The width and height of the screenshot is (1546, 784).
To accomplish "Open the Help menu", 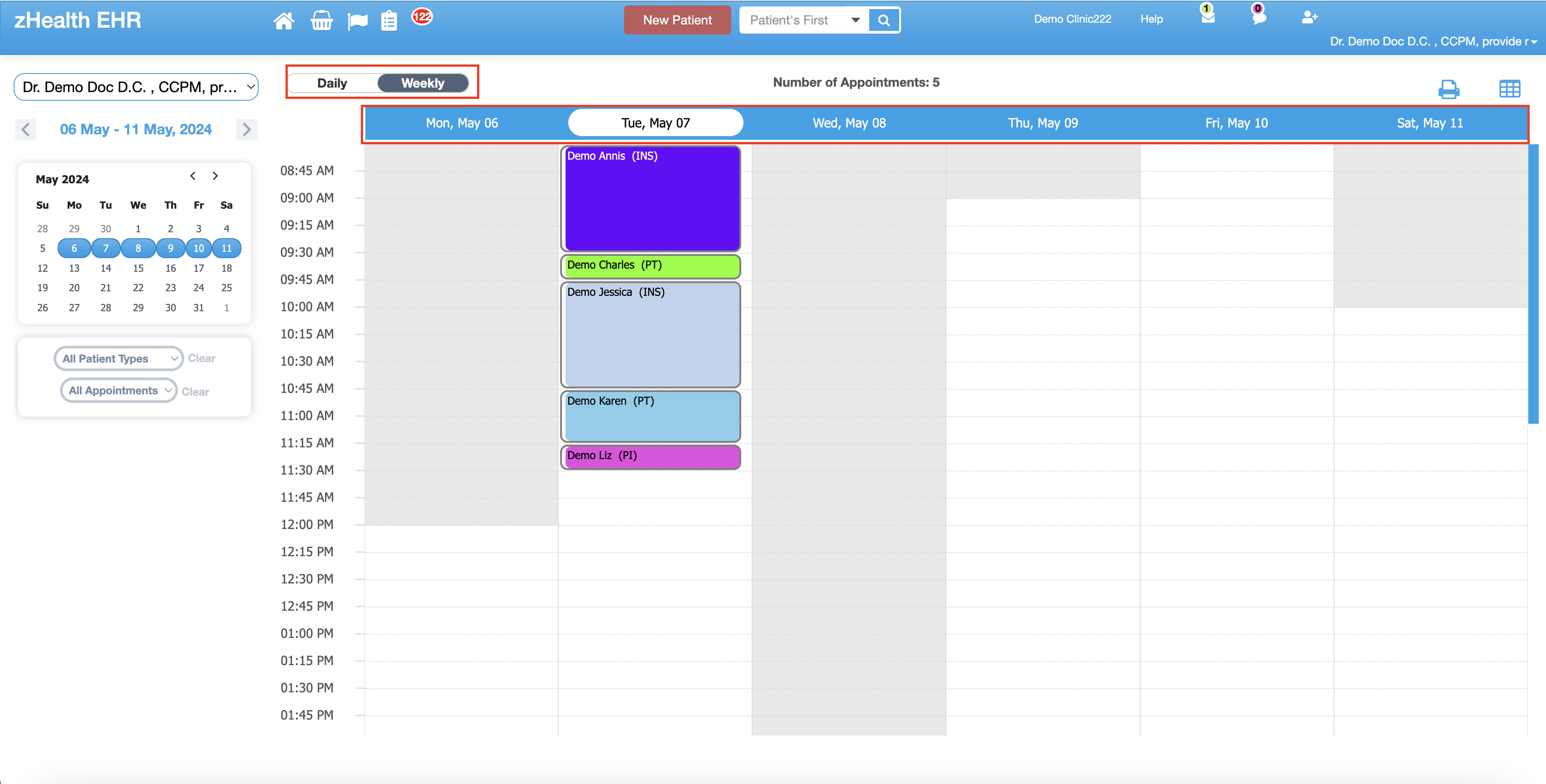I will click(1151, 19).
